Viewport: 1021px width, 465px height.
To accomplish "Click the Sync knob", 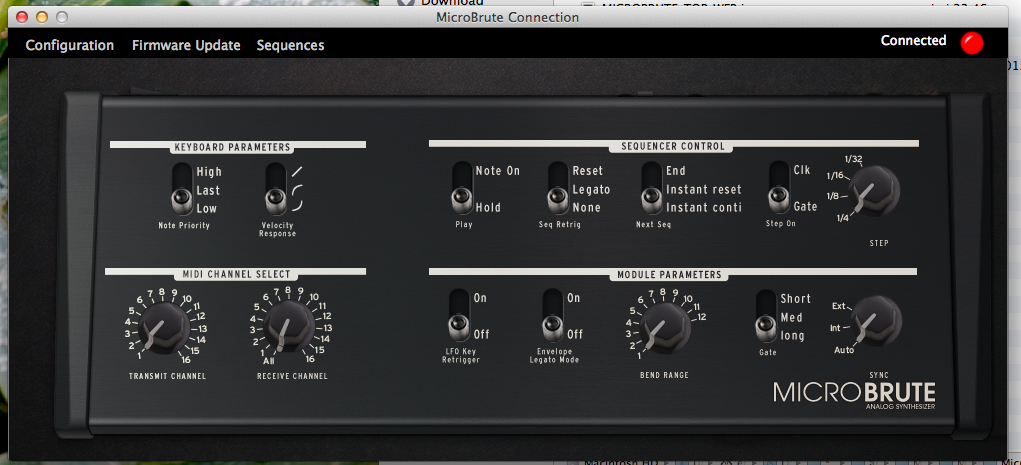I will (x=876, y=320).
